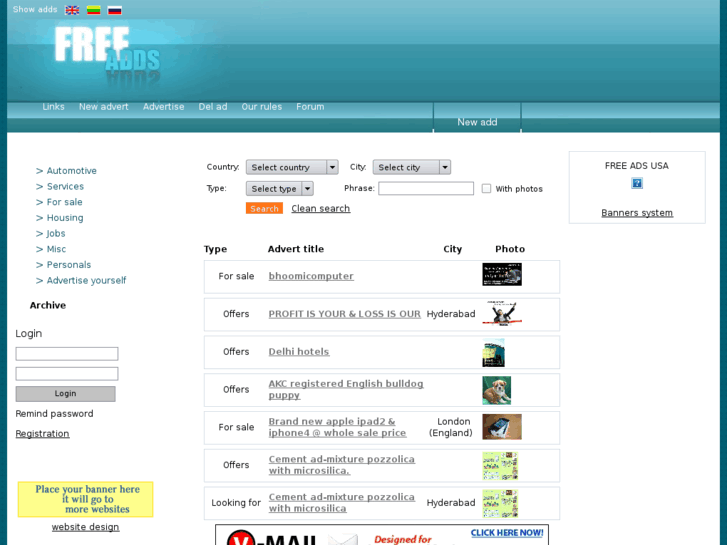The height and width of the screenshot is (545, 727).
Task: Open the Banners system link
Action: tap(637, 212)
